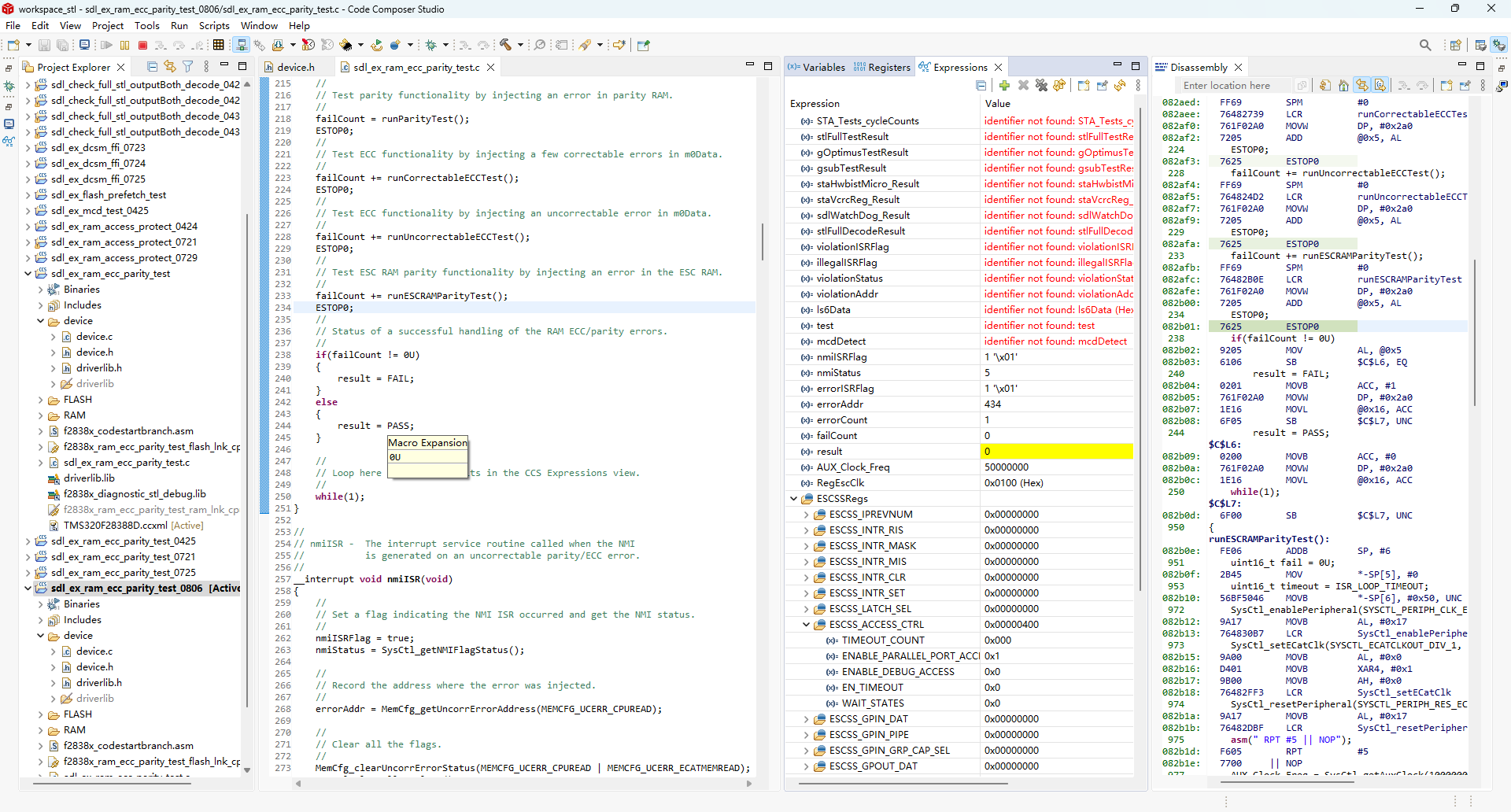The width and height of the screenshot is (1511, 812).
Task: Close the Expressions view tab
Action: click(999, 67)
